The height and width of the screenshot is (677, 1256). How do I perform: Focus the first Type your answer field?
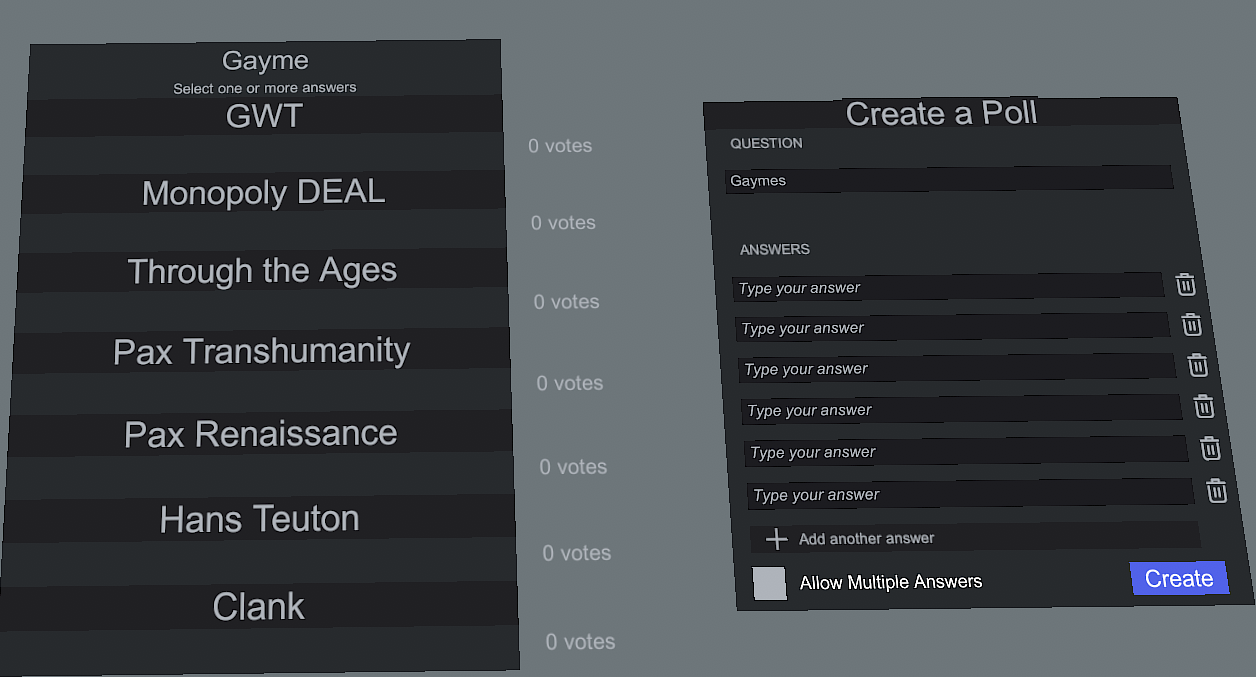948,286
